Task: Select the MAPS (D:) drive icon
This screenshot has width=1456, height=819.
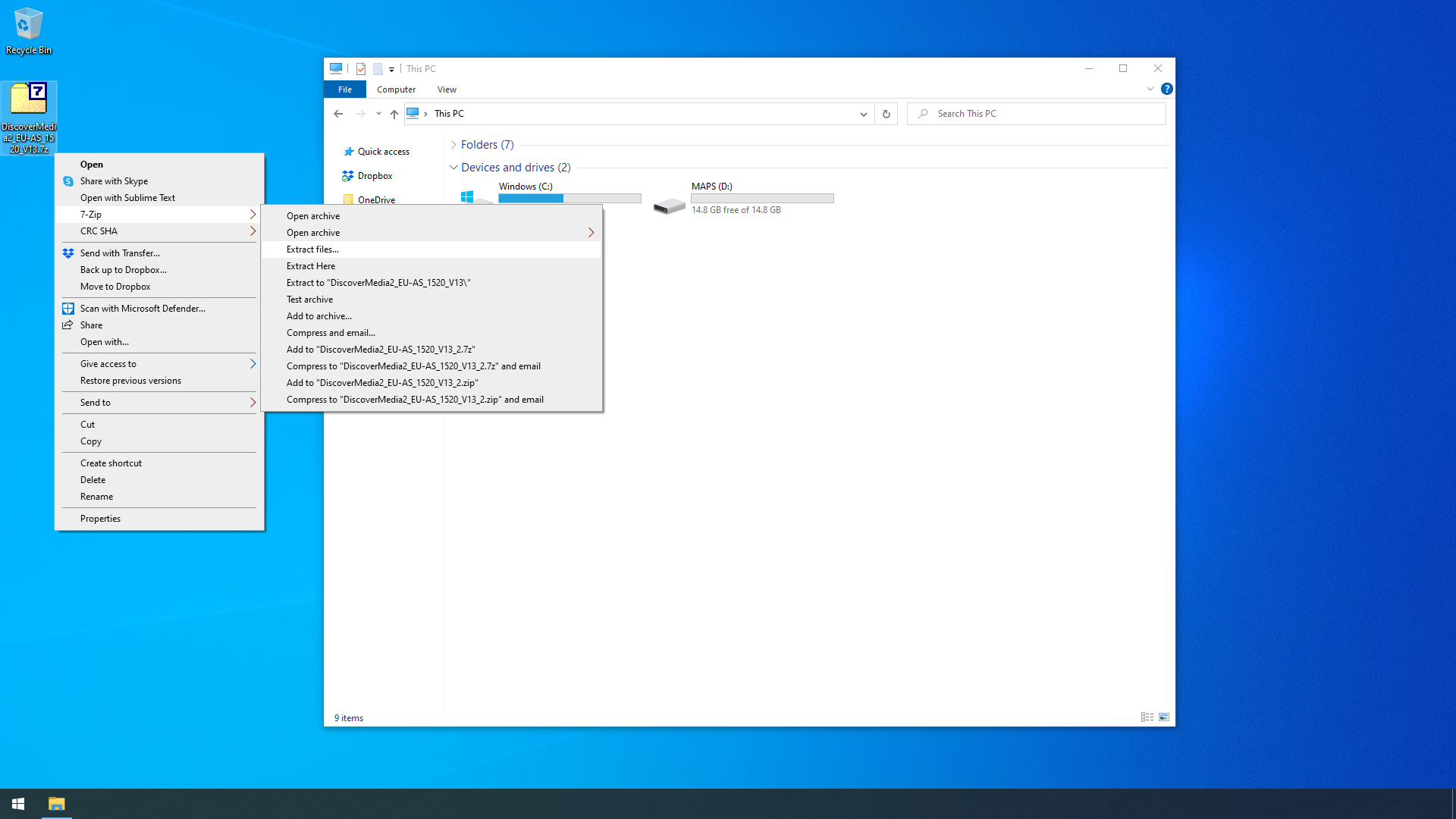Action: tap(670, 204)
